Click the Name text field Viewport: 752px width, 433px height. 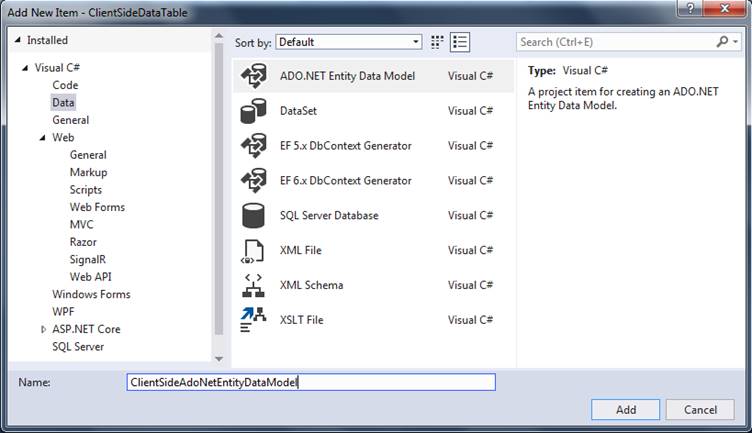(311, 382)
